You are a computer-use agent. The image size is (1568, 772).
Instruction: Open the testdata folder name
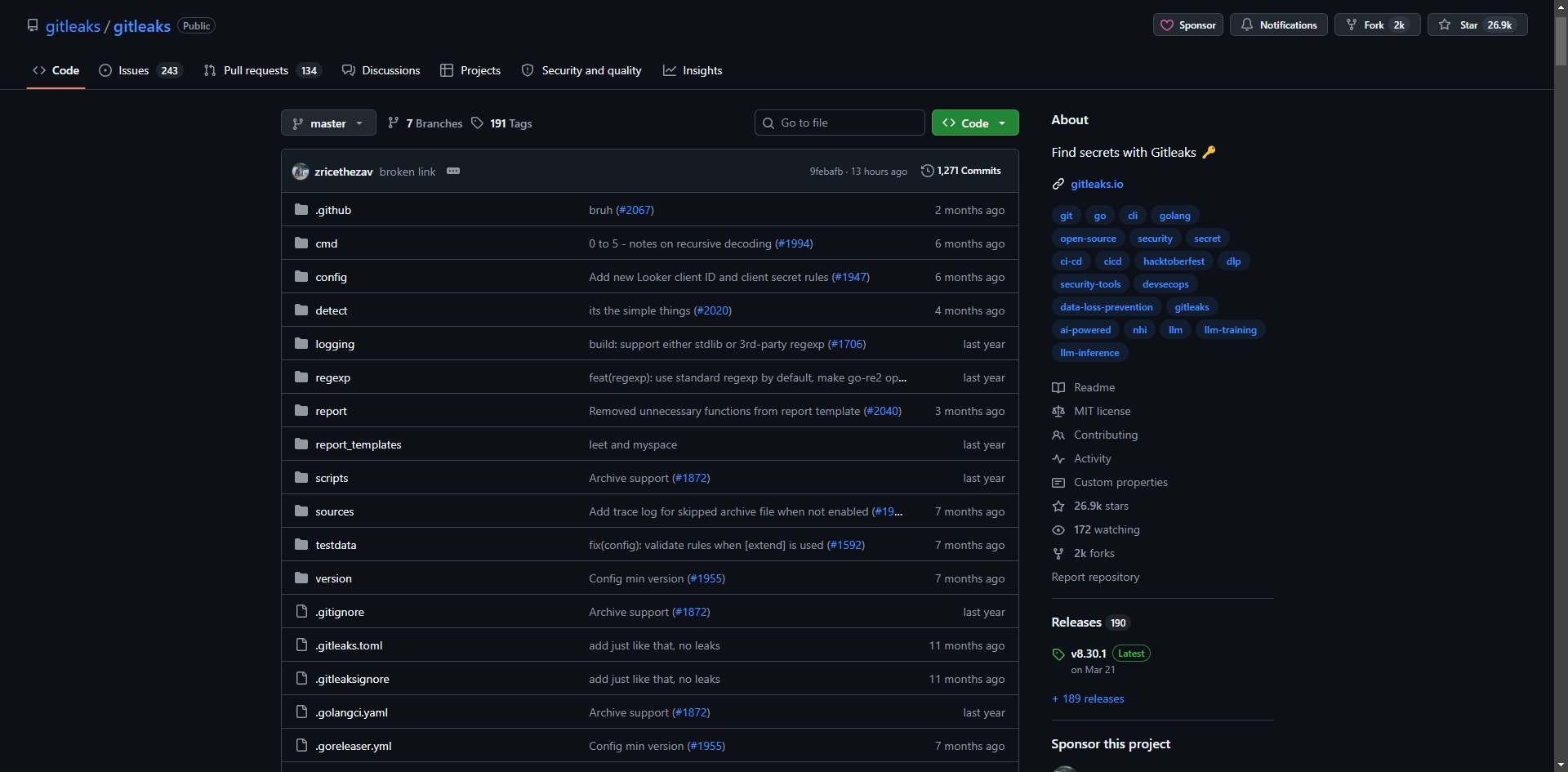(x=336, y=545)
